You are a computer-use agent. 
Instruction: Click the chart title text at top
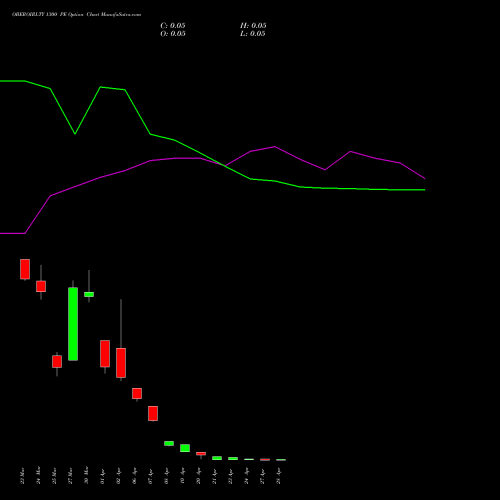76,15
